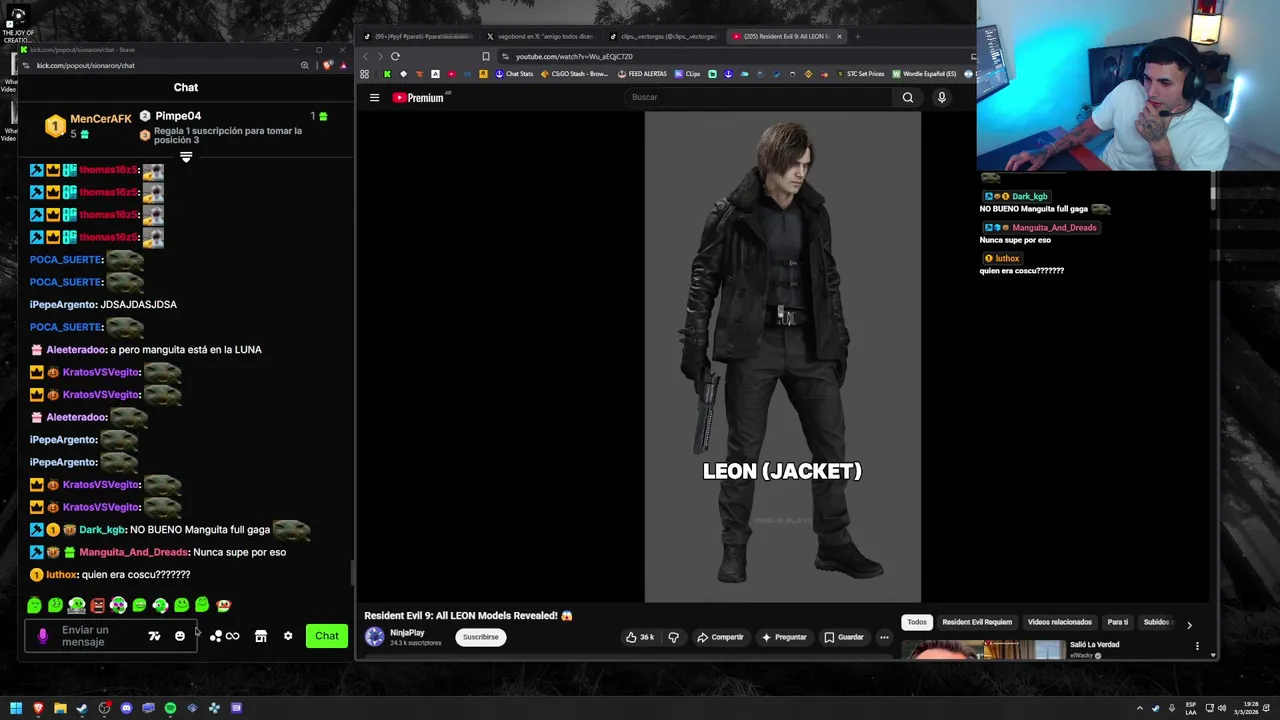The width and height of the screenshot is (1280, 720).
Task: Switch to the vagobond en X tab
Action: coord(541,36)
